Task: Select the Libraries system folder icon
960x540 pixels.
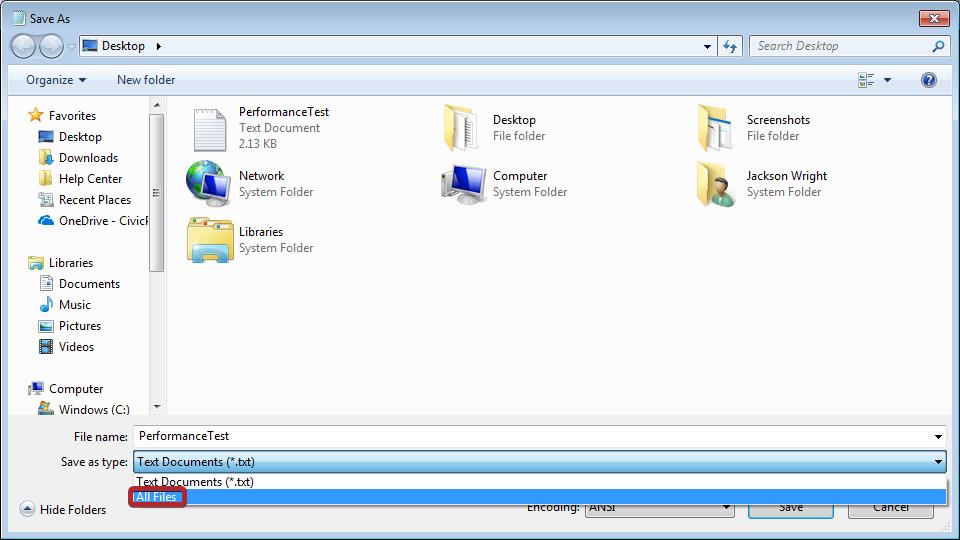Action: [210, 240]
